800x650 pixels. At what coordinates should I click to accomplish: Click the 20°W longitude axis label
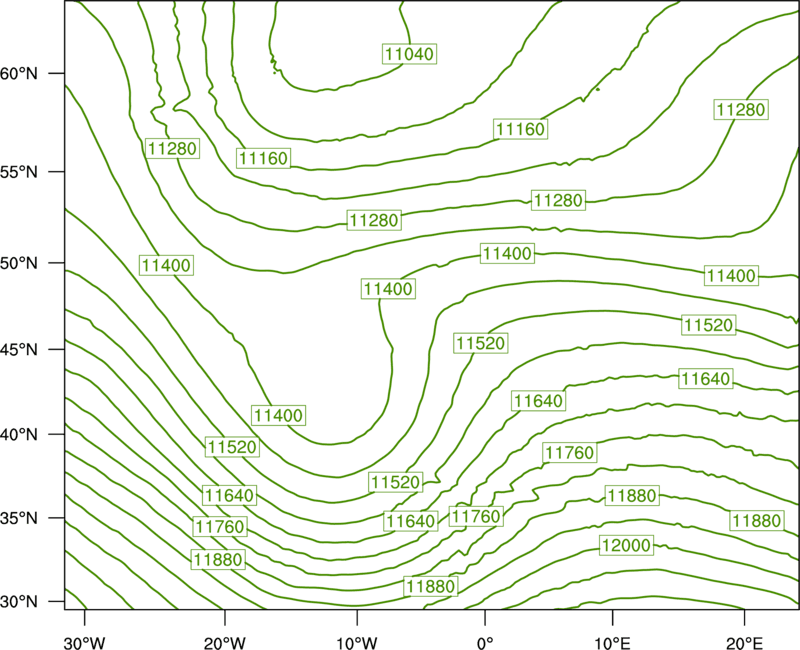tap(225, 642)
